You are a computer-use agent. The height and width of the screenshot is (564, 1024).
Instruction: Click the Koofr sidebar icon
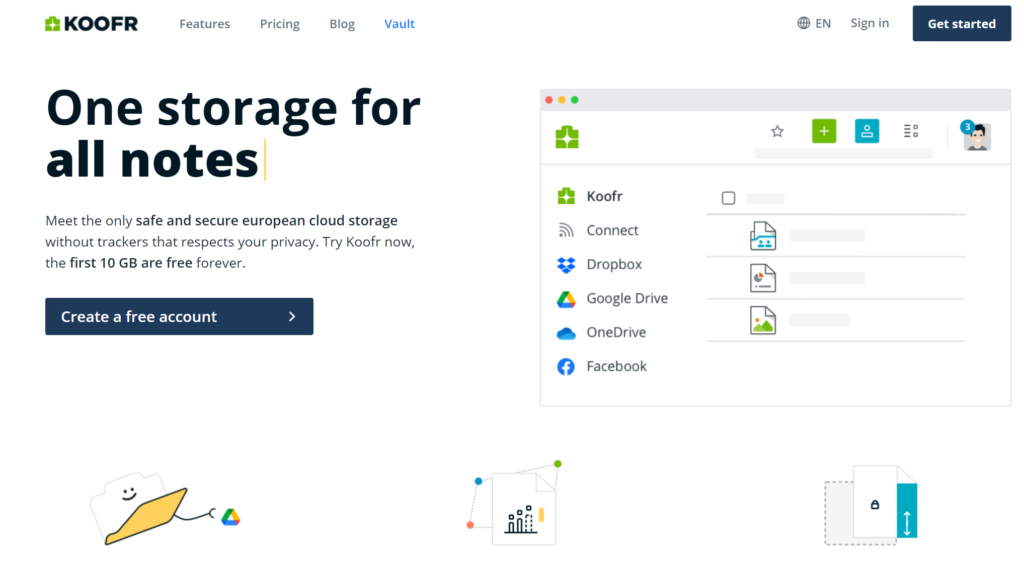[x=566, y=196]
